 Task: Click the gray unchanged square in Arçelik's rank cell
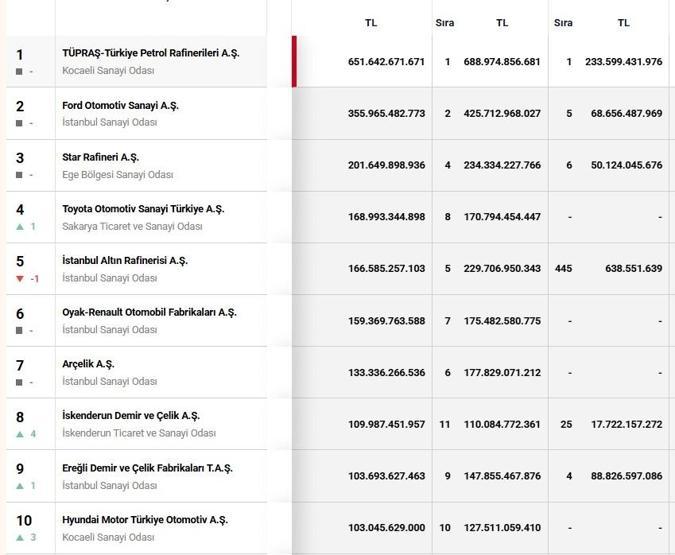point(19,382)
